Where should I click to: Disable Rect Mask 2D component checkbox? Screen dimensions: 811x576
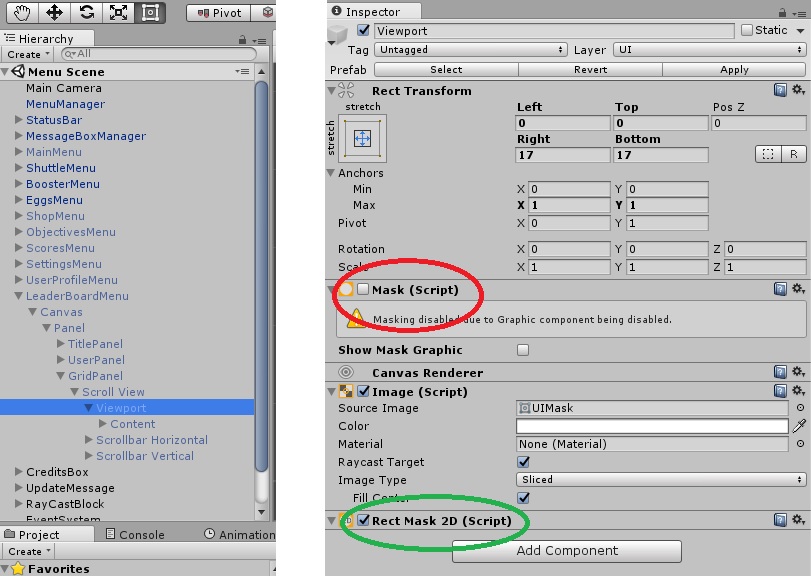(x=364, y=520)
